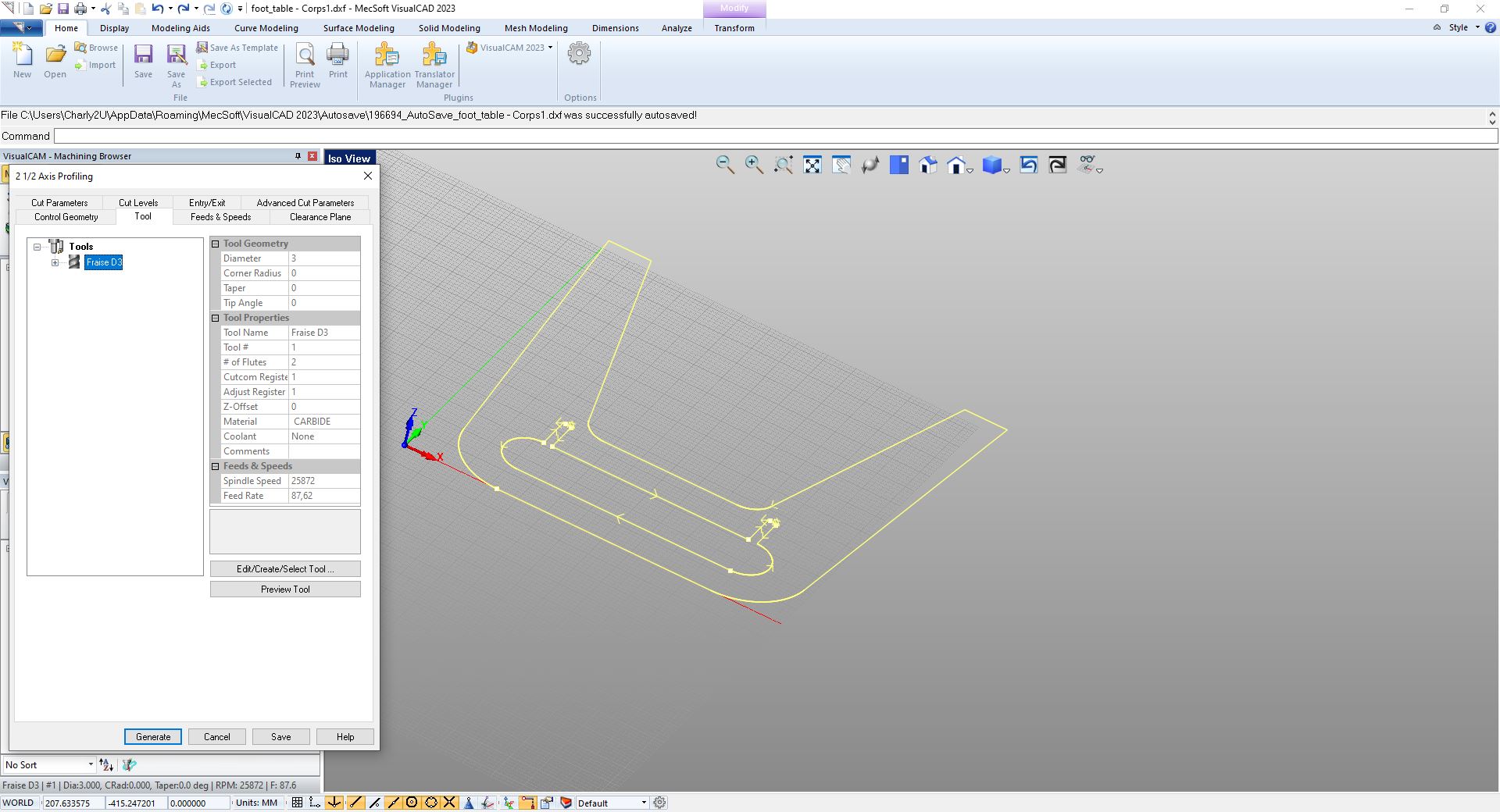Click the Undo arrow in title bar
Image resolution: width=1500 pixels, height=812 pixels.
157,9
